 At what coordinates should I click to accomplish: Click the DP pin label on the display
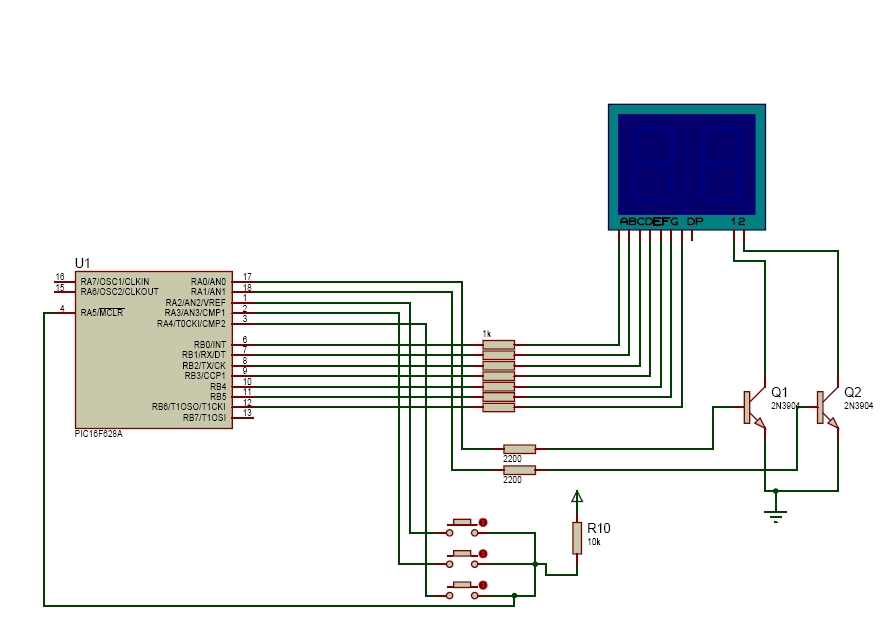[695, 222]
